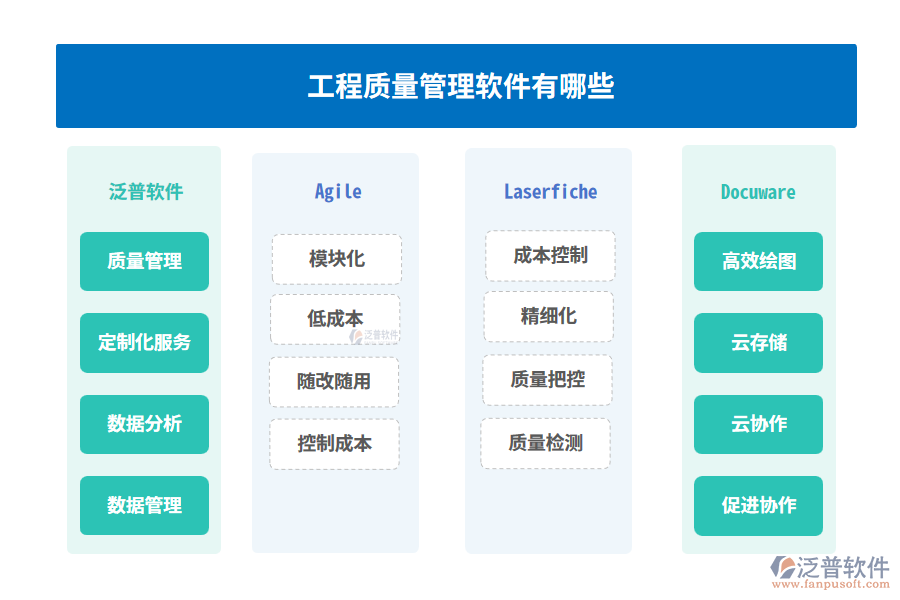The width and height of the screenshot is (900, 600).
Task: Select the 质量管理 tag under 泛普软件
Action: (144, 261)
